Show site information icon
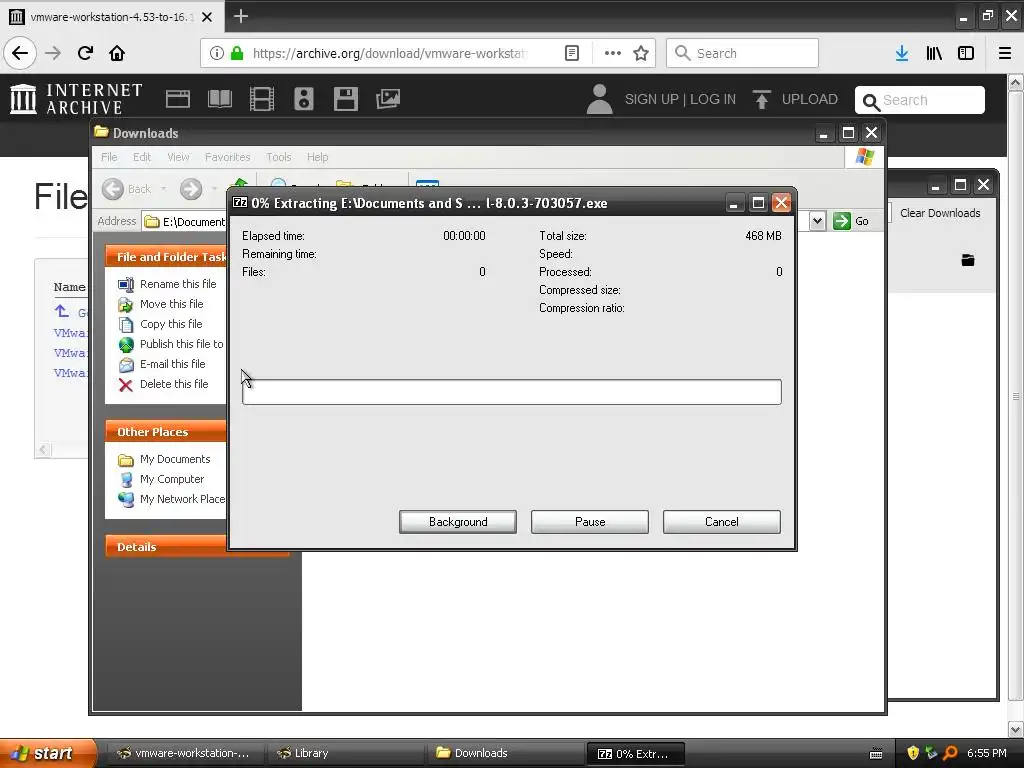 217,53
